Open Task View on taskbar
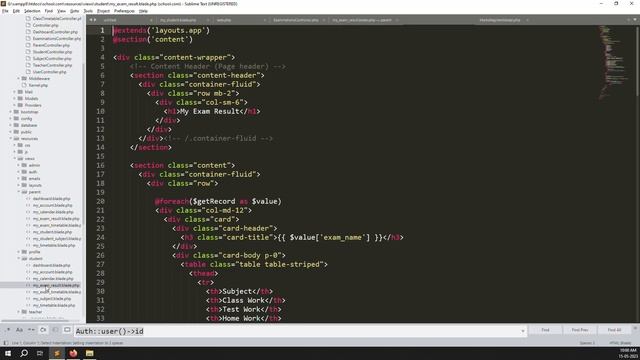 click(40, 353)
